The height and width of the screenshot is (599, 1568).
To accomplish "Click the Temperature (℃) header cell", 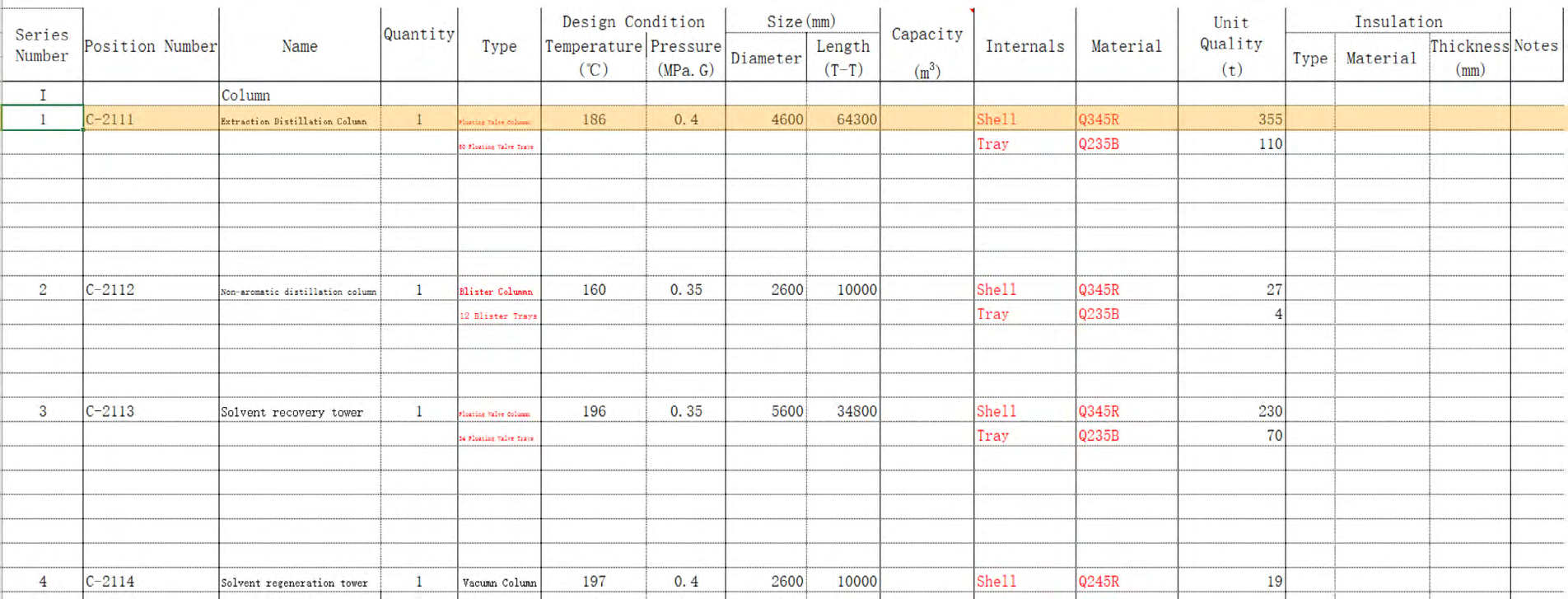I will click(593, 58).
